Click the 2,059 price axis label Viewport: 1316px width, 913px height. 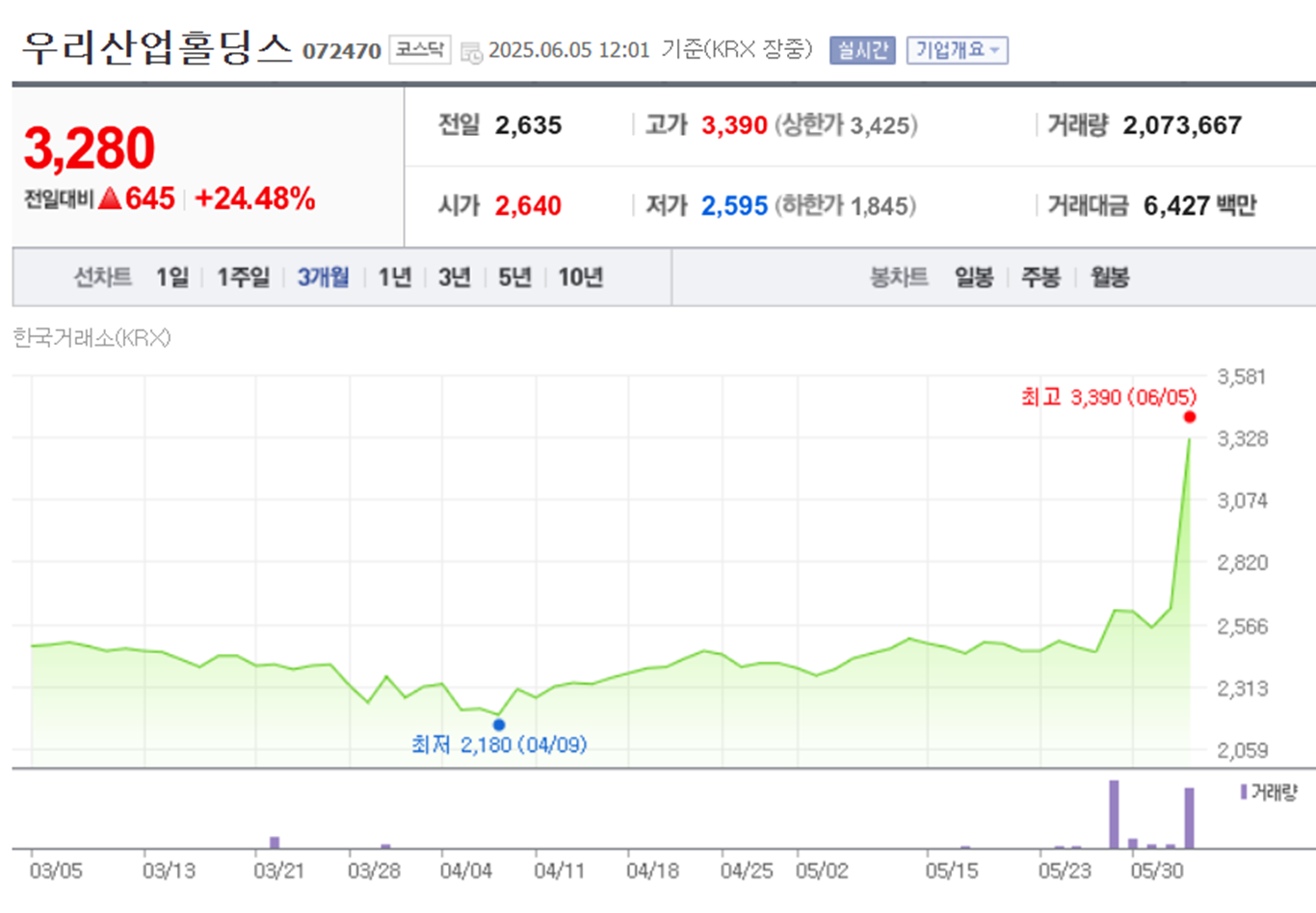(x=1243, y=750)
